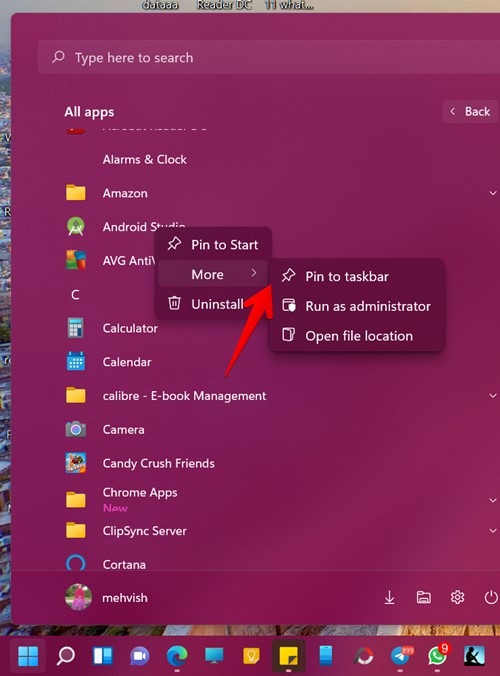500x676 pixels.
Task: Click the calibre folder icon
Action: coord(76,395)
